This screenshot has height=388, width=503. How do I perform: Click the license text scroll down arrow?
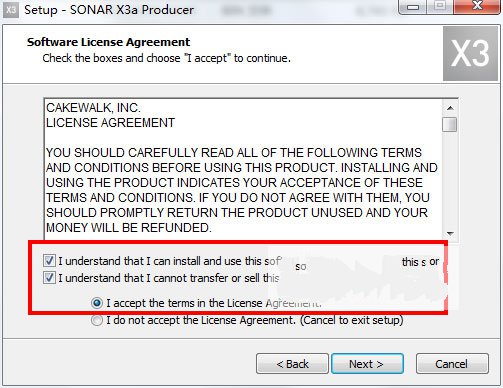pyautogui.click(x=450, y=233)
